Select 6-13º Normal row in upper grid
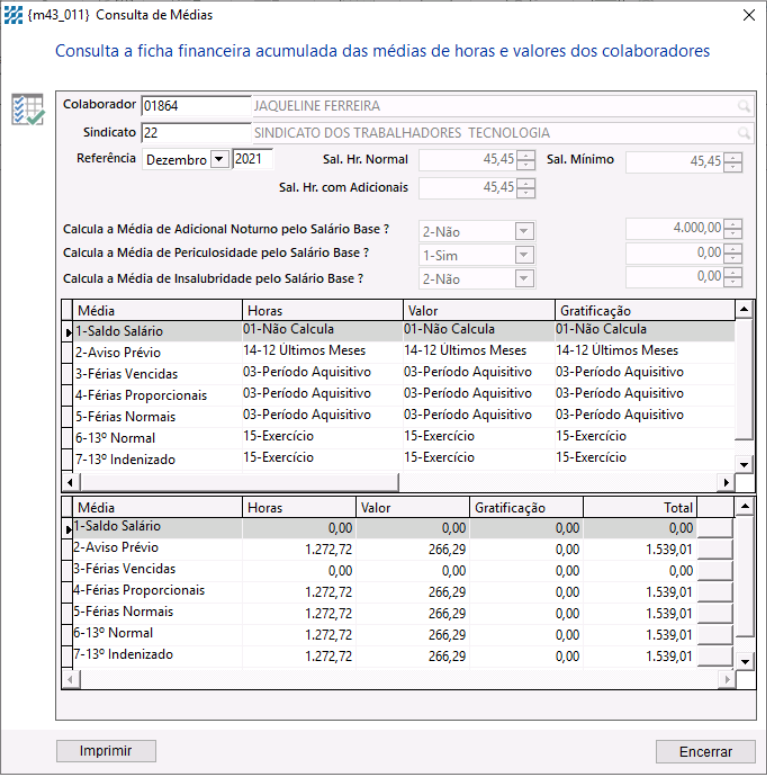767x779 pixels. (x=403, y=437)
